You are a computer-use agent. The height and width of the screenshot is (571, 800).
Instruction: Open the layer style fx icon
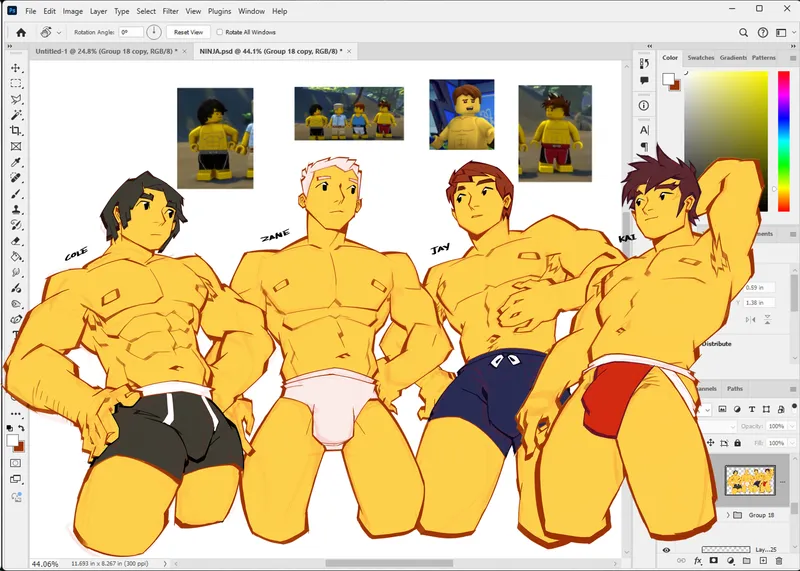tap(698, 561)
